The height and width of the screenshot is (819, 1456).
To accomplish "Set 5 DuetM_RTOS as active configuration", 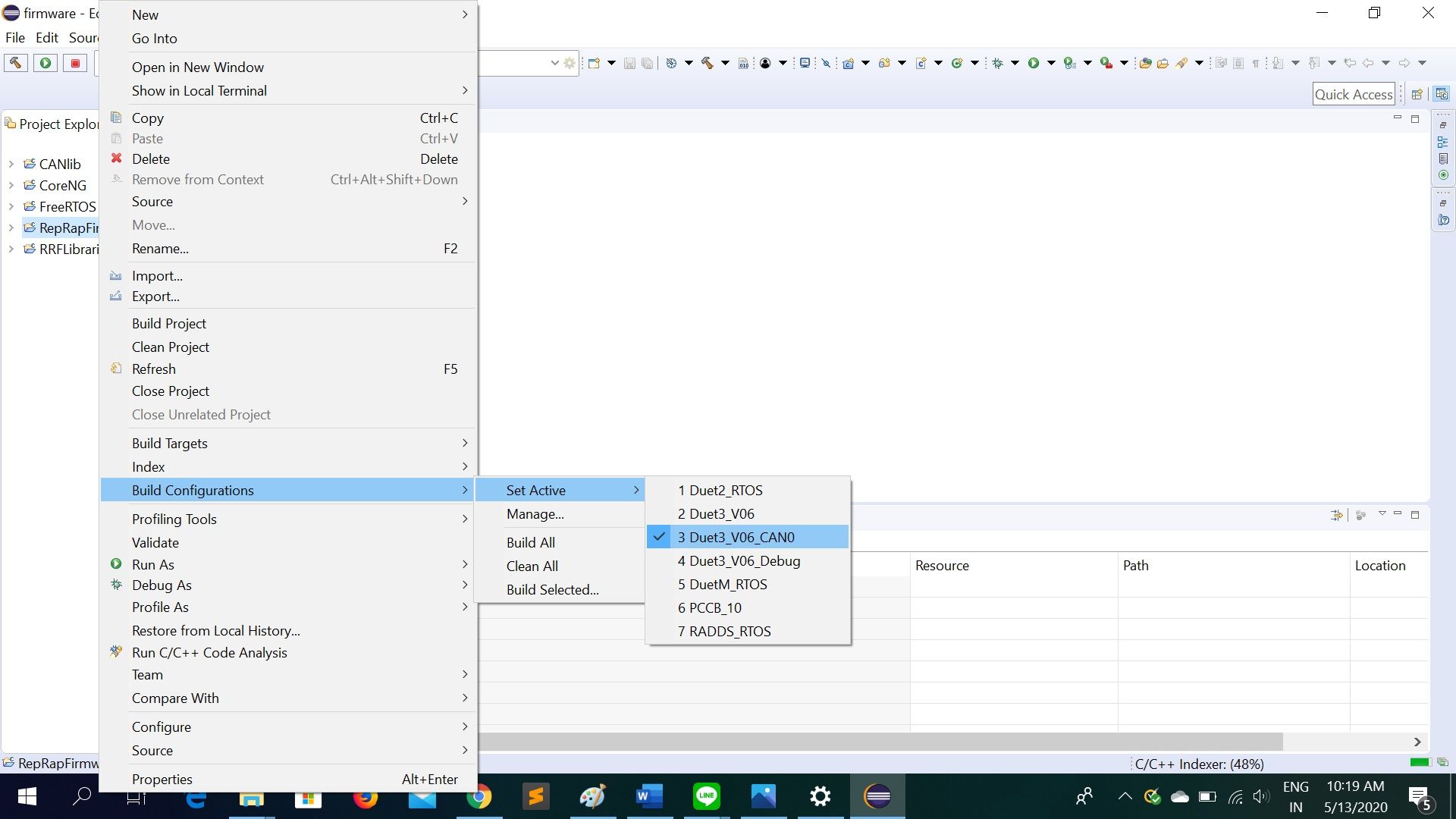I will [748, 584].
